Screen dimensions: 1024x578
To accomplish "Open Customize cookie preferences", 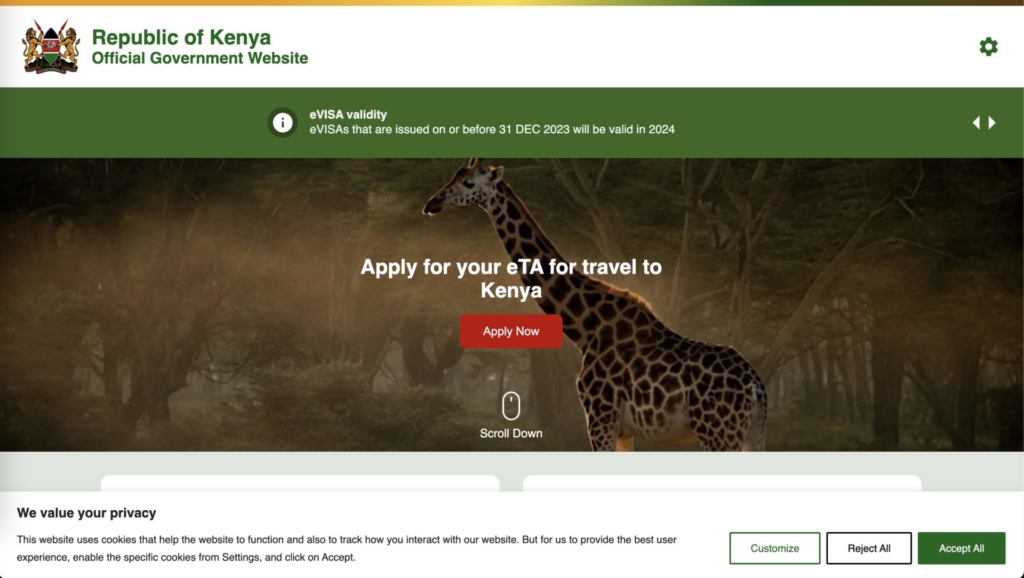I will [x=775, y=548].
